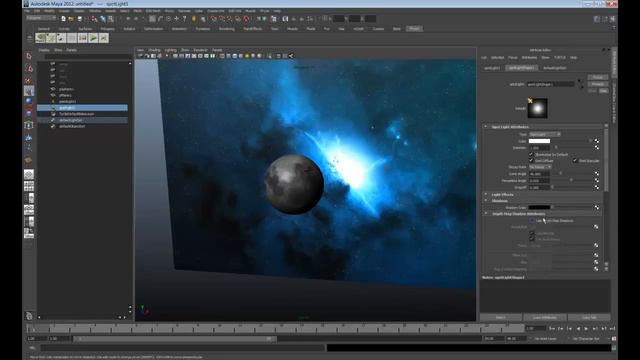
Task: Switch to four view layout
Action: pos(29,187)
